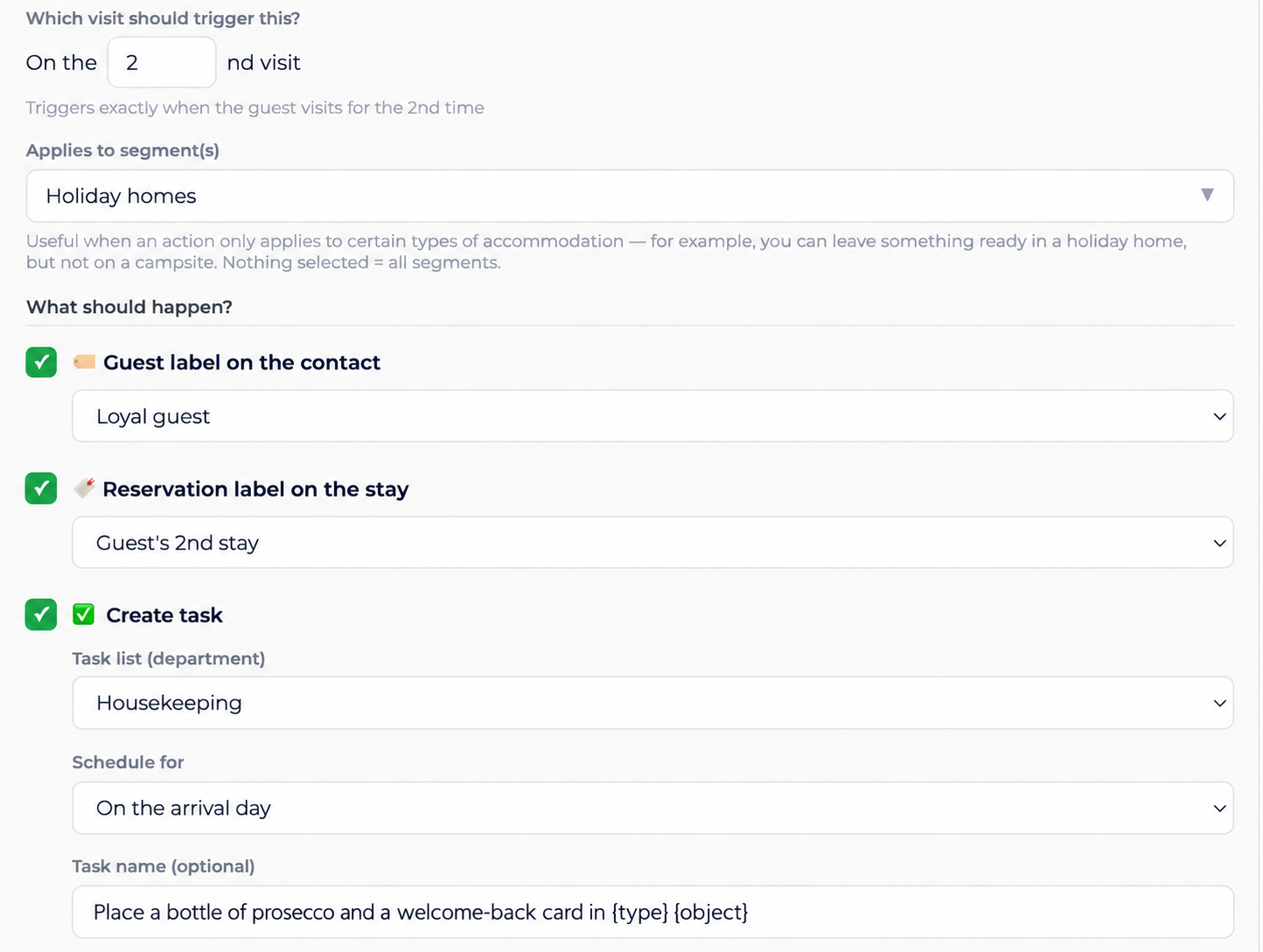Click the Create task heading text

[164, 615]
